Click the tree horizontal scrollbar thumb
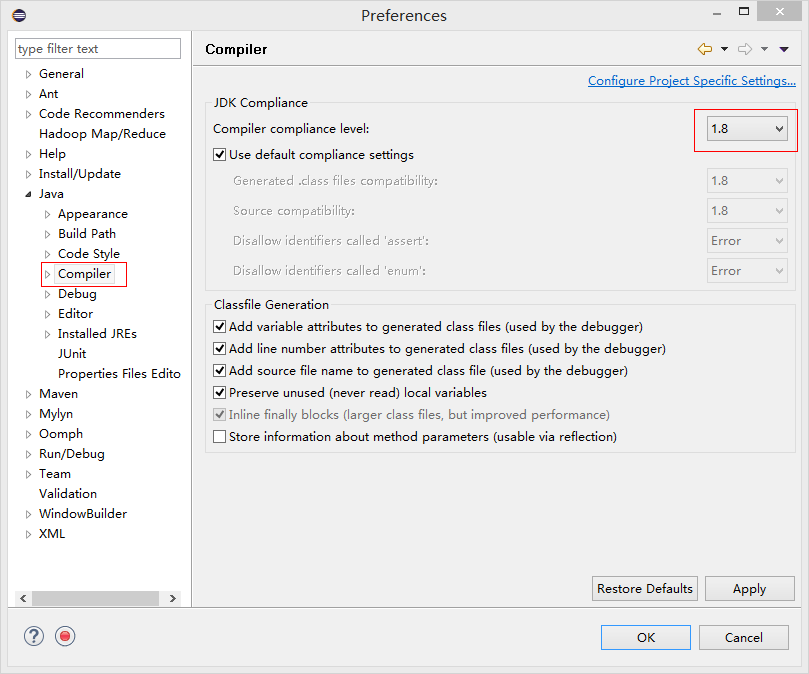 [95, 598]
